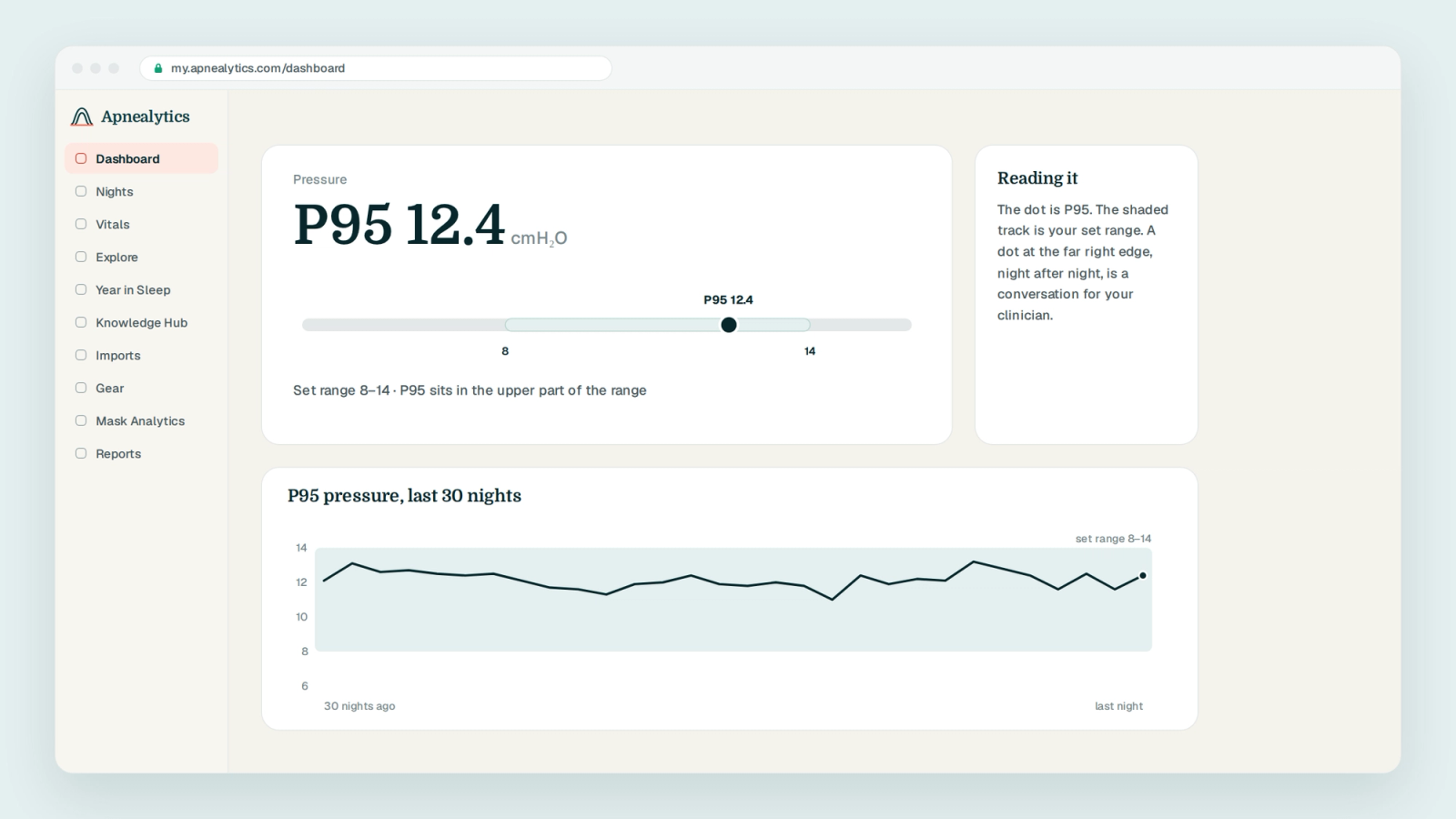Click the 'Pressure' card label
The image size is (1456, 819).
[x=319, y=179]
